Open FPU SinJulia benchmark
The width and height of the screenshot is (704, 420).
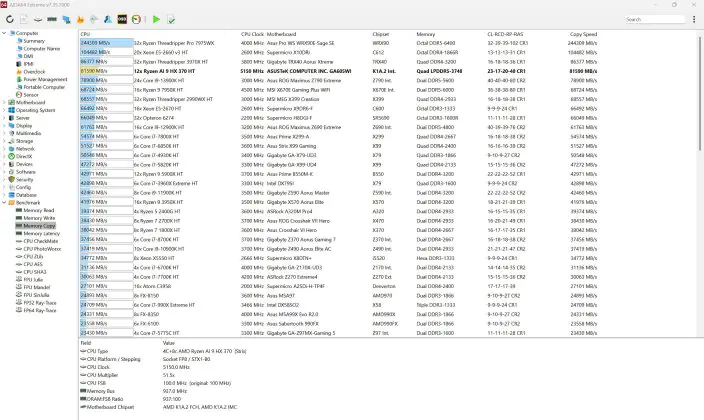pos(36,295)
